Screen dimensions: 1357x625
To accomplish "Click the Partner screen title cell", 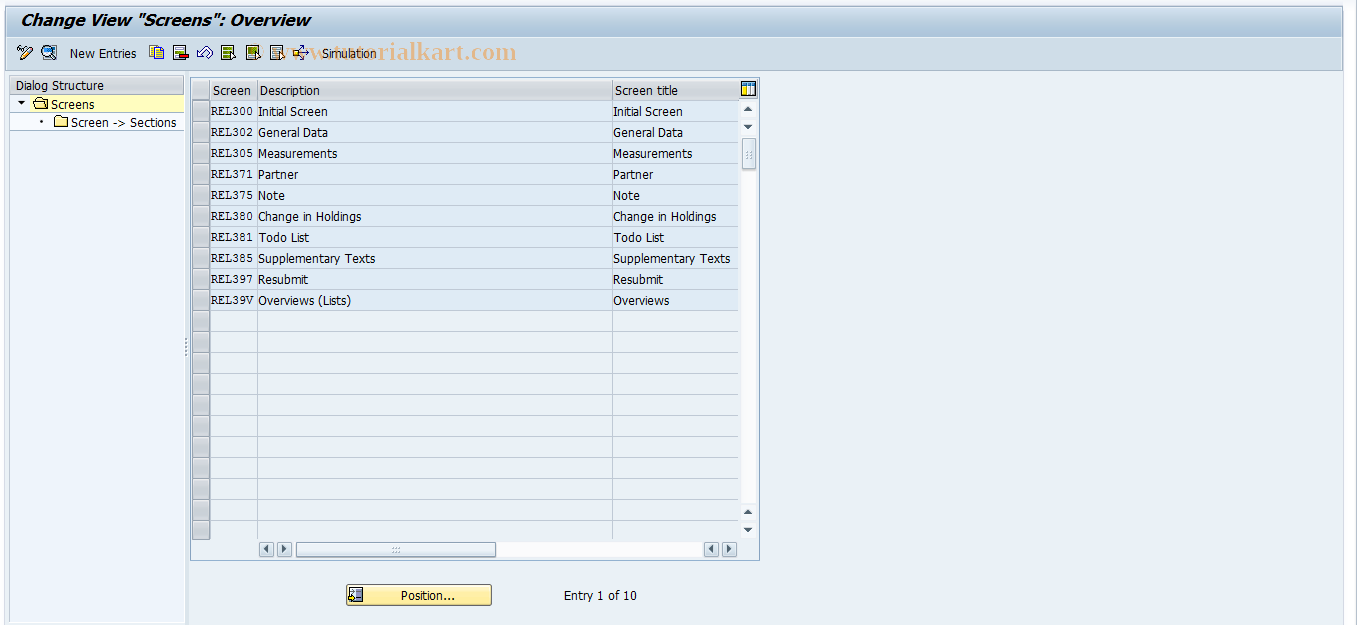I will (675, 174).
